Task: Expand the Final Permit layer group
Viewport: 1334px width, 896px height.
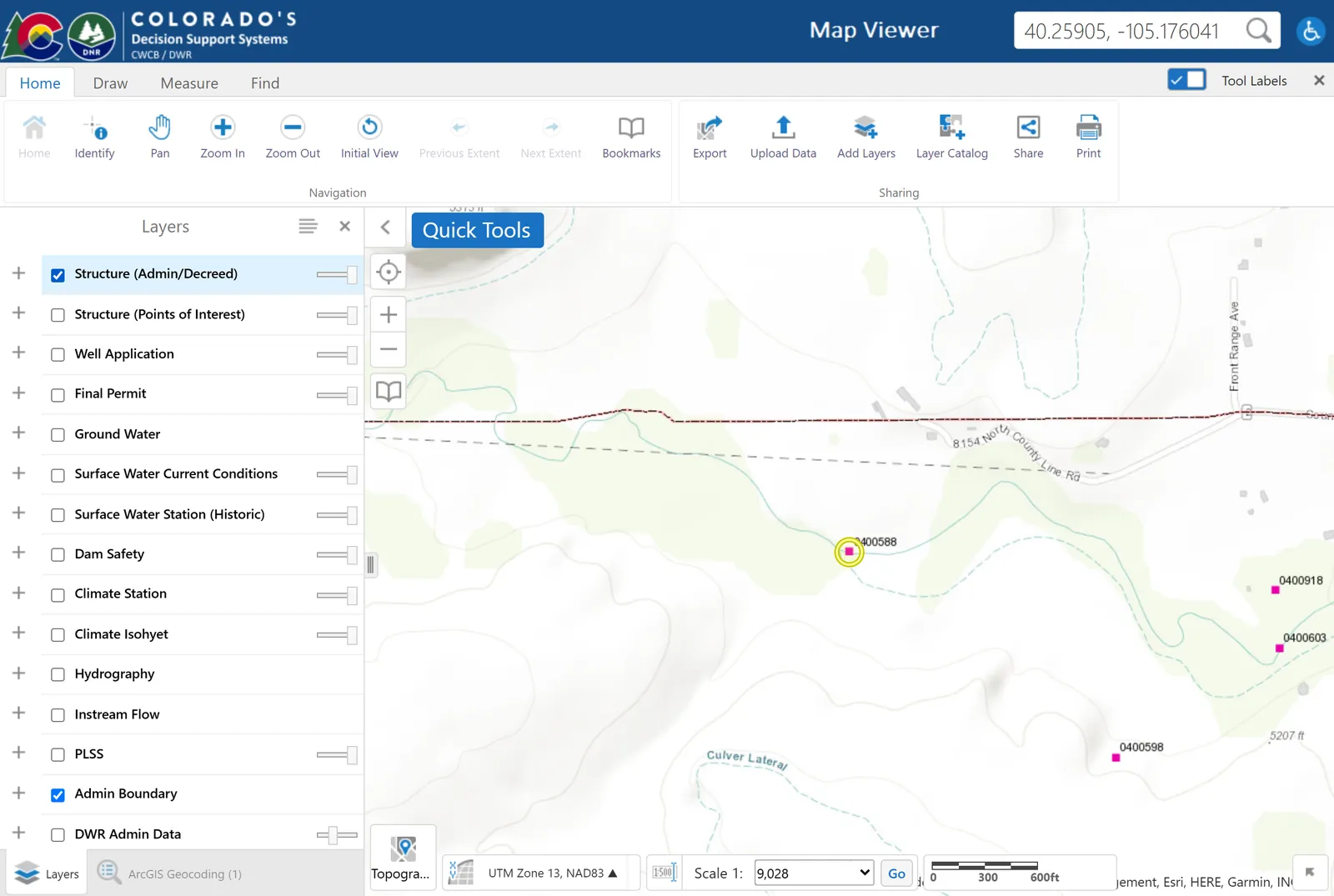Action: pos(18,393)
